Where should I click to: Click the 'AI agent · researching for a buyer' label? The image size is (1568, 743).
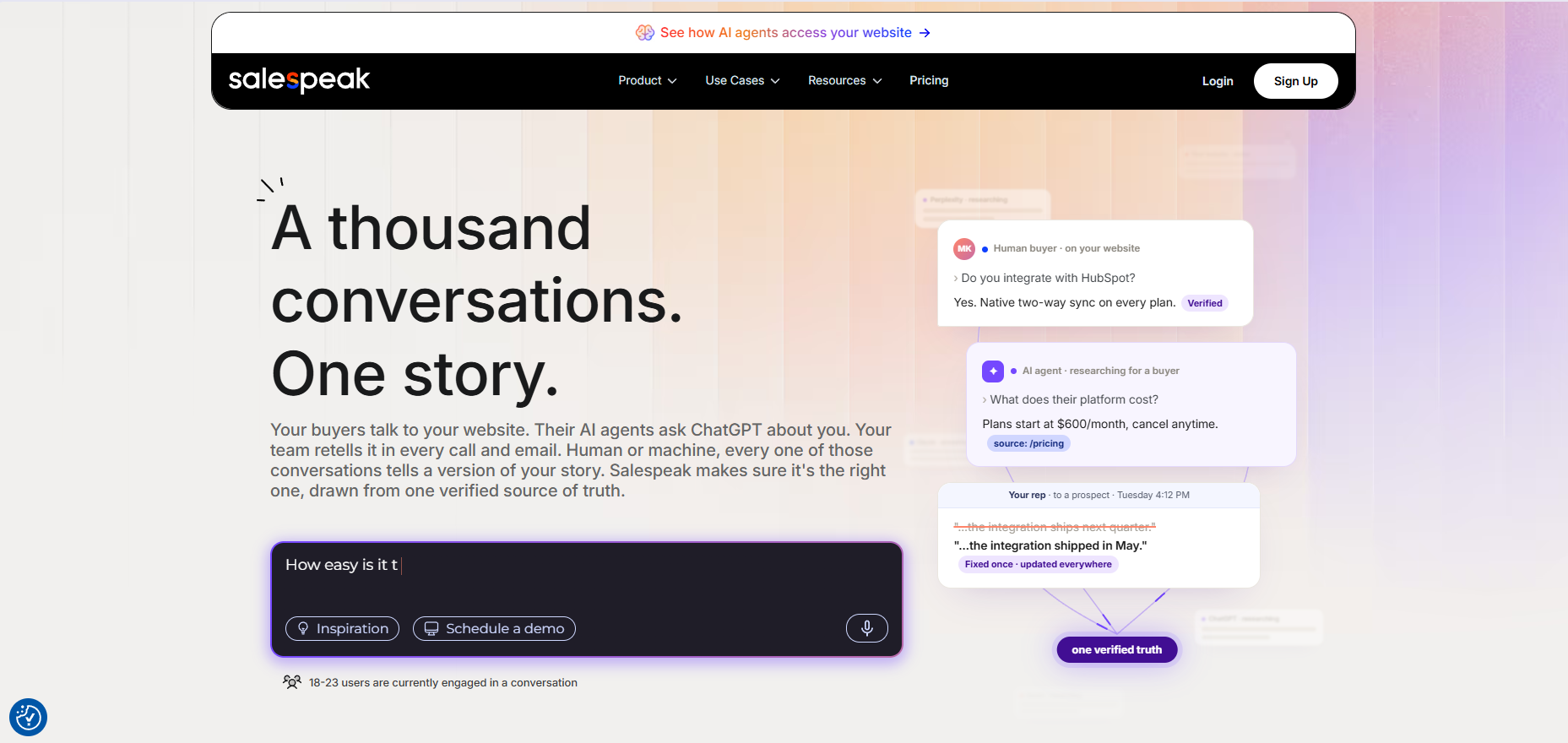[x=1101, y=371]
